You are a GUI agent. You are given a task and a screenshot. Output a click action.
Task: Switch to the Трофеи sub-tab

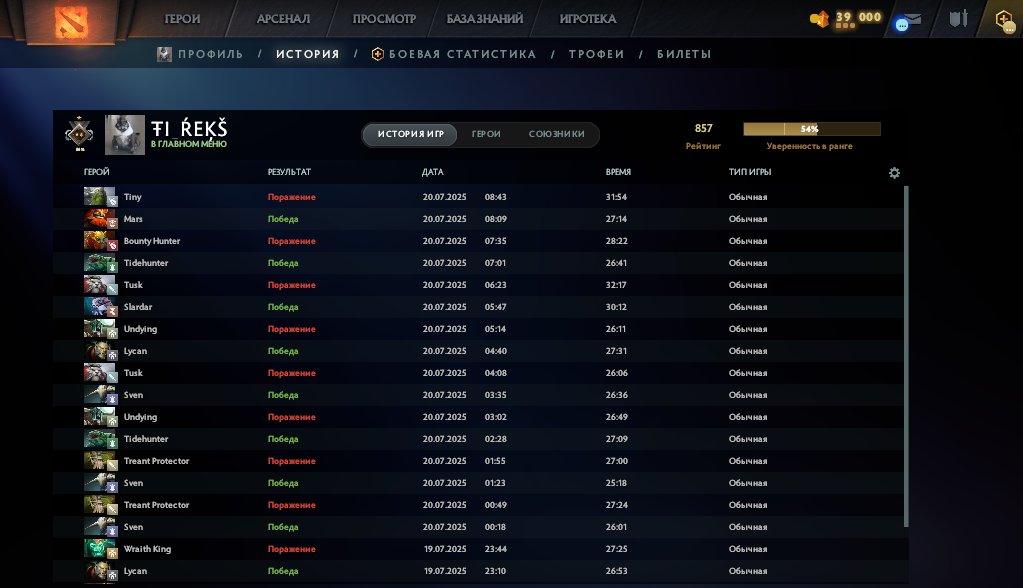[x=596, y=54]
